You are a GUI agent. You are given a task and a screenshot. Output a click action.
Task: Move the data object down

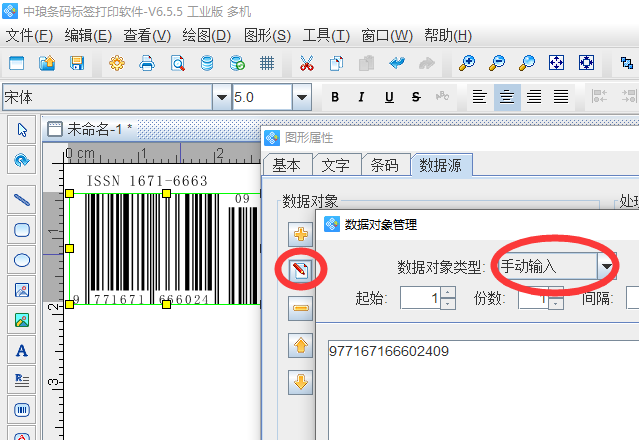tap(301, 382)
